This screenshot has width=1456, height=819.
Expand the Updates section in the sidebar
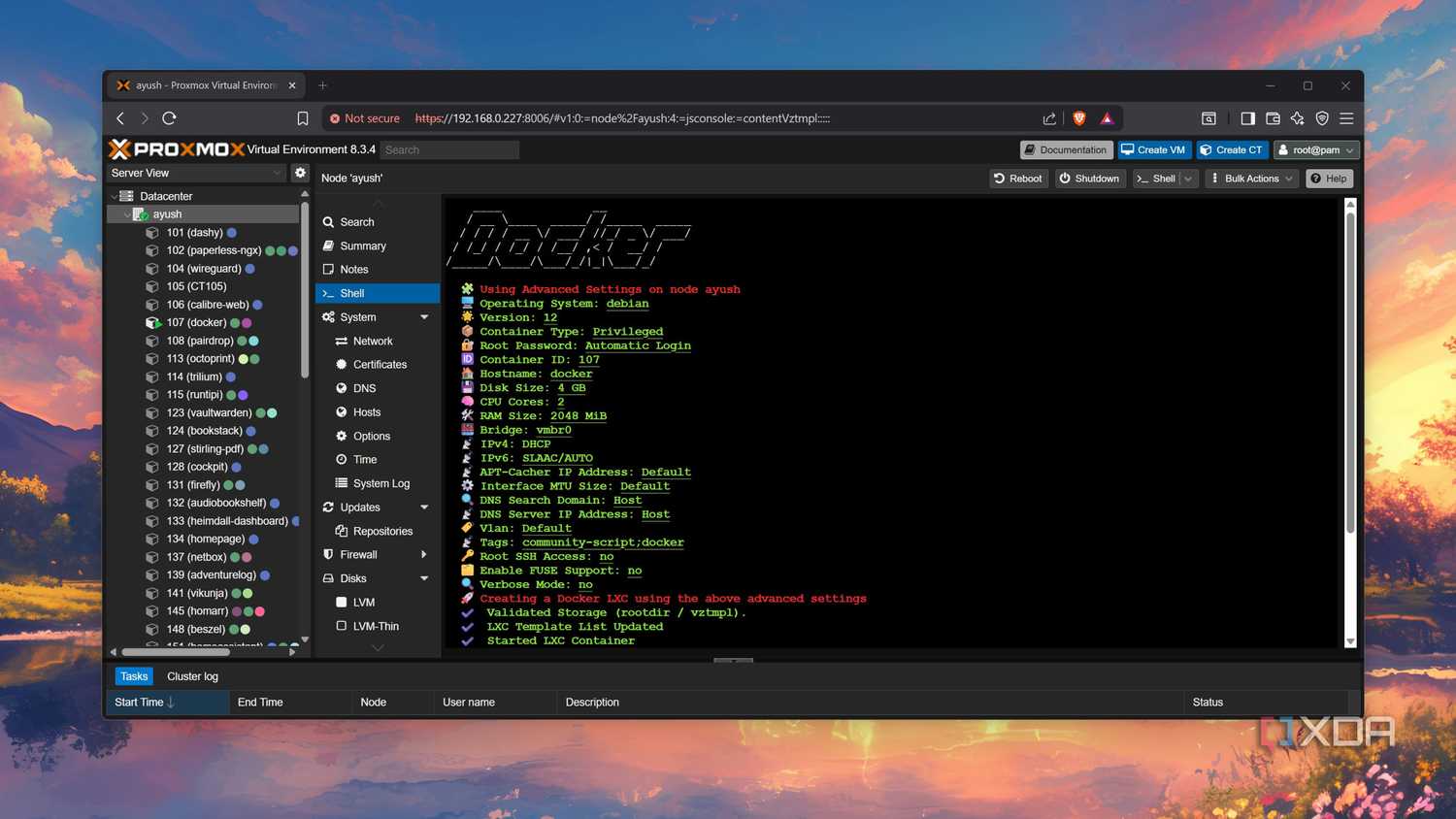pos(358,507)
